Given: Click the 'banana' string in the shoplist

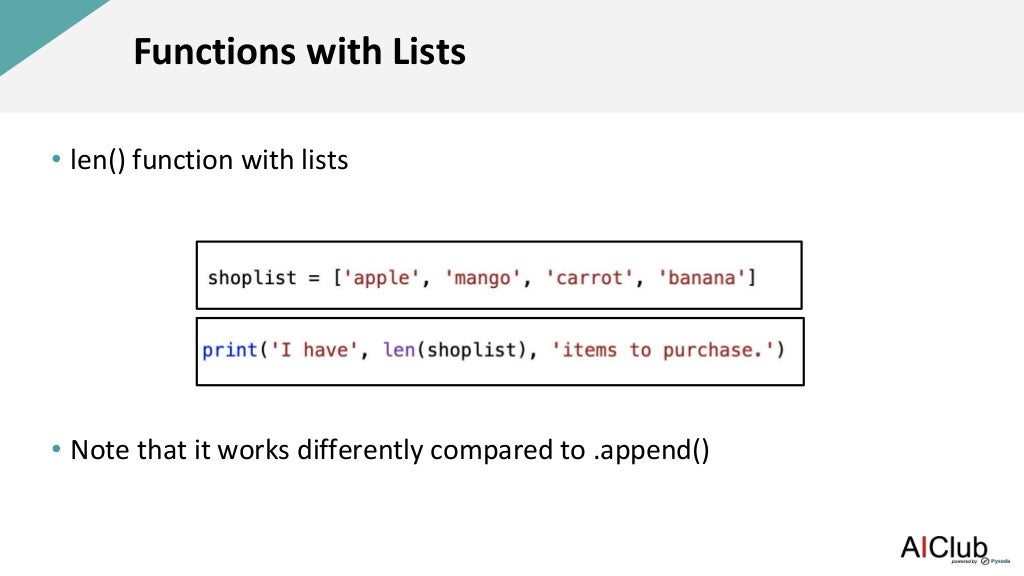Looking at the screenshot, I should pos(704,277).
